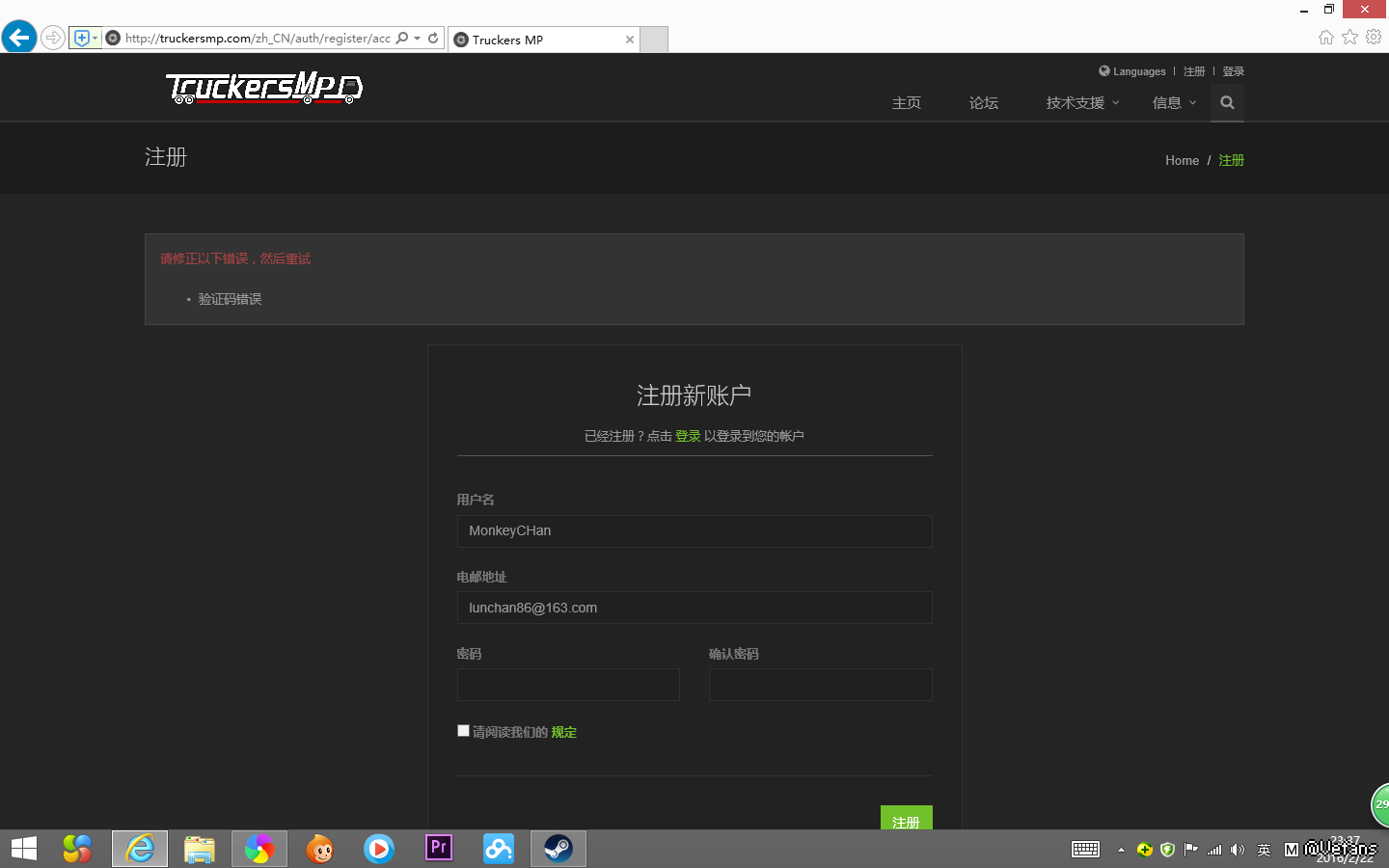The width and height of the screenshot is (1389, 868).
Task: Open the Languages selector
Action: tap(1132, 71)
